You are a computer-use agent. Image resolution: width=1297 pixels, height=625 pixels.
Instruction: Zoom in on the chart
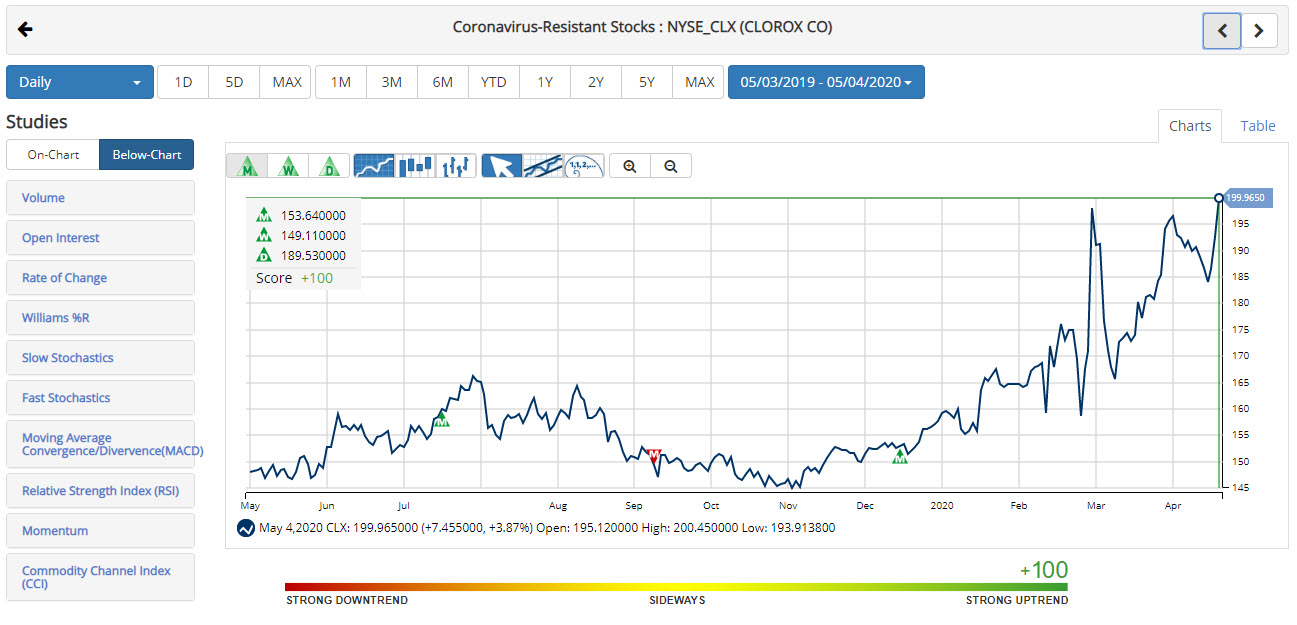coord(630,166)
